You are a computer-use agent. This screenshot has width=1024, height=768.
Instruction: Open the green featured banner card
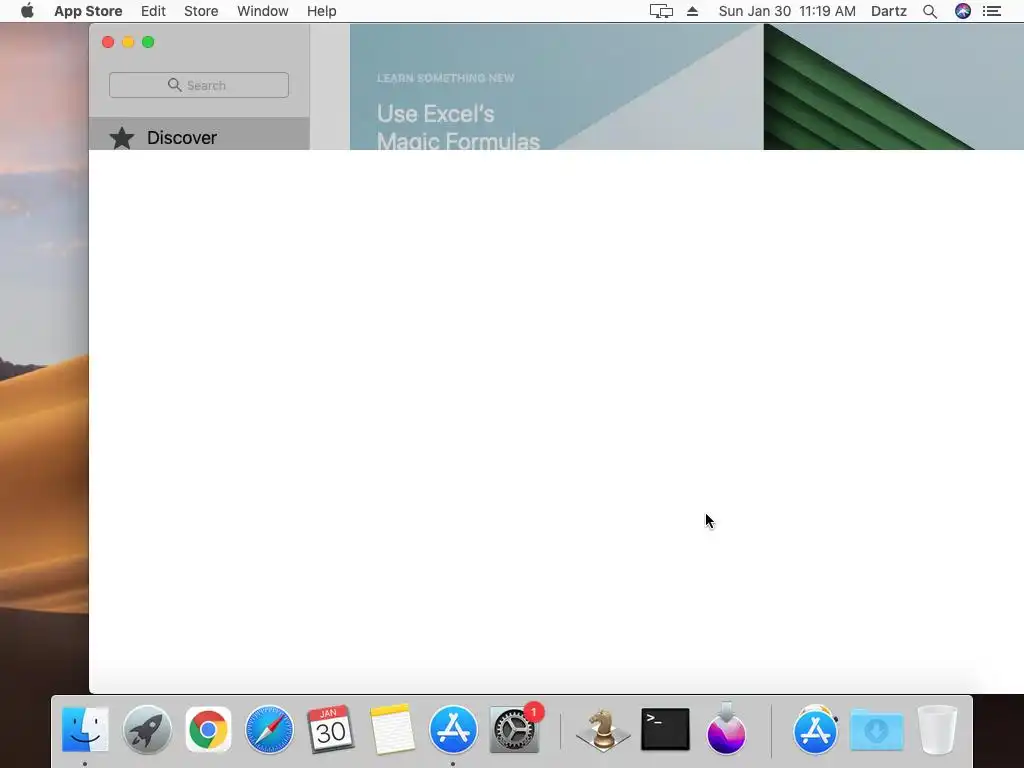893,87
